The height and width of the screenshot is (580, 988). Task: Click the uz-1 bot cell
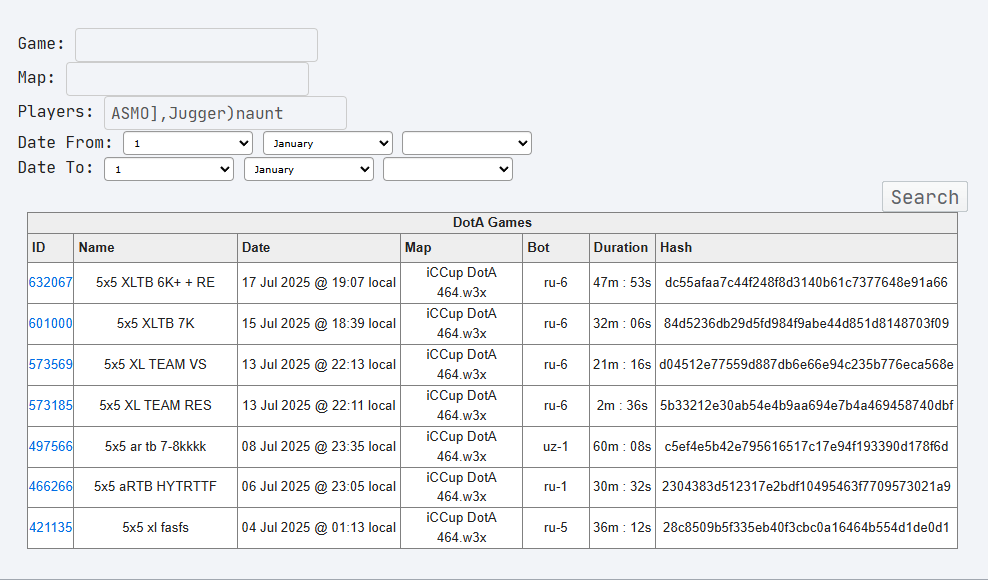(x=556, y=446)
